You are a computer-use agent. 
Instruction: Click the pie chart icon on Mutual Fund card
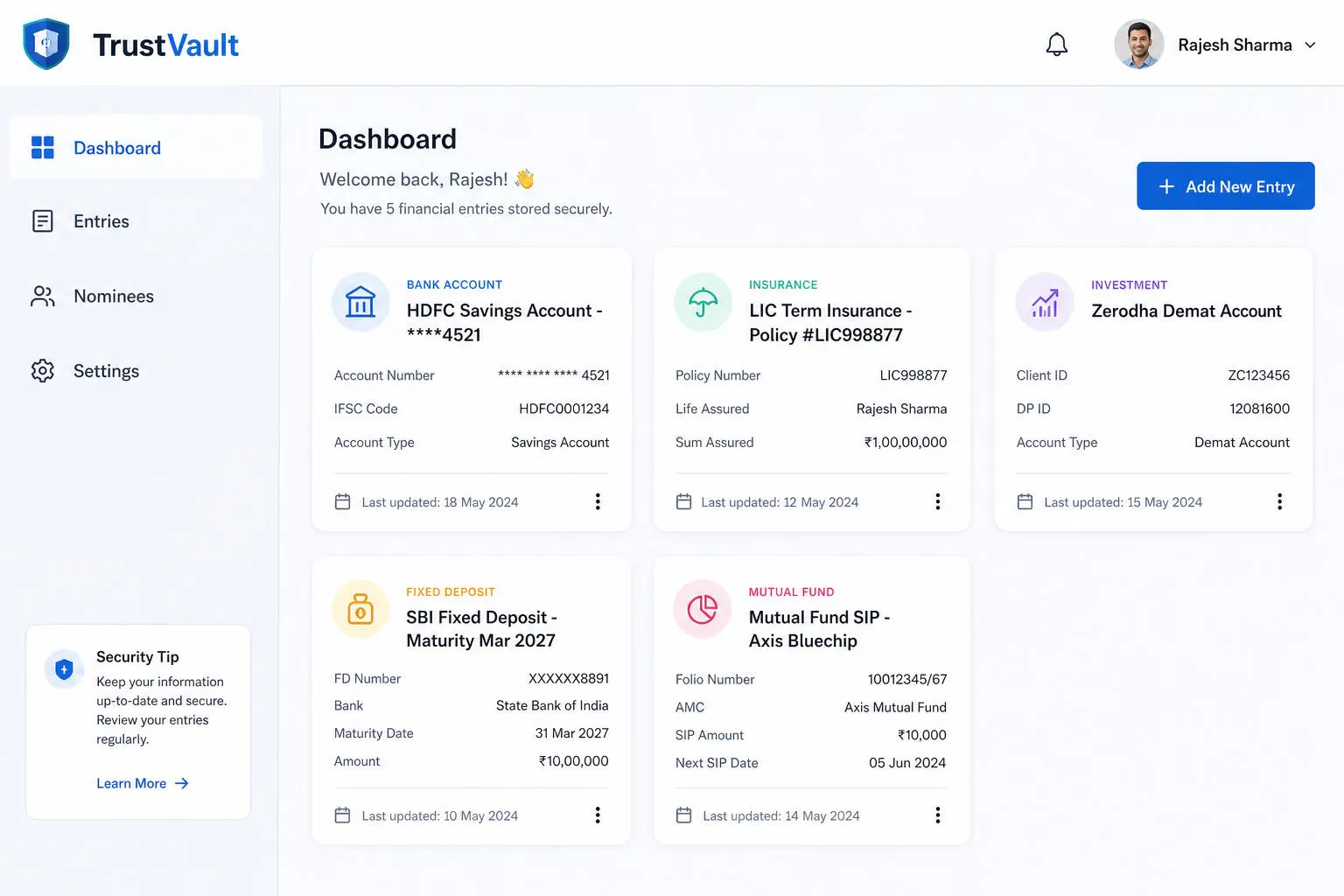703,609
